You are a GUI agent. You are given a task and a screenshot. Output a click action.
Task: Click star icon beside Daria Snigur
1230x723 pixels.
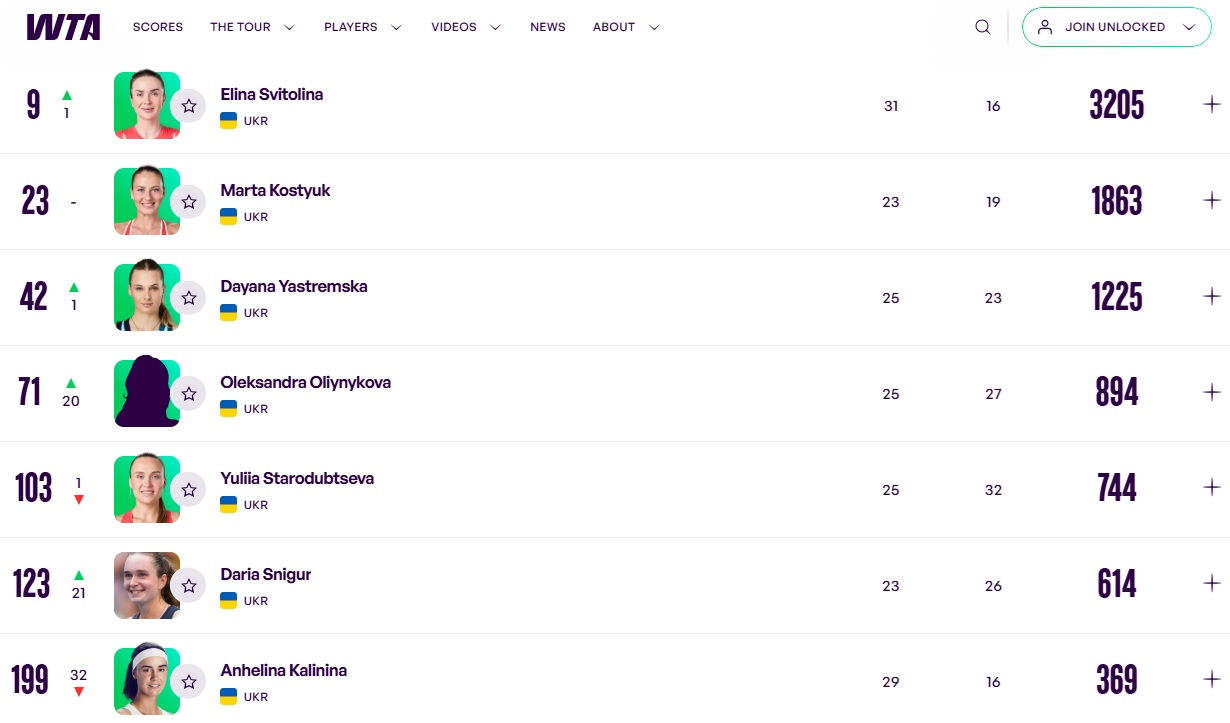[x=188, y=586]
